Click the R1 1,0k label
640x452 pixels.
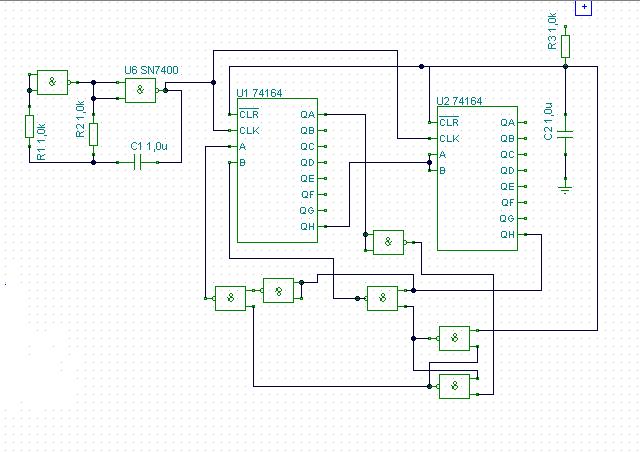click(41, 141)
